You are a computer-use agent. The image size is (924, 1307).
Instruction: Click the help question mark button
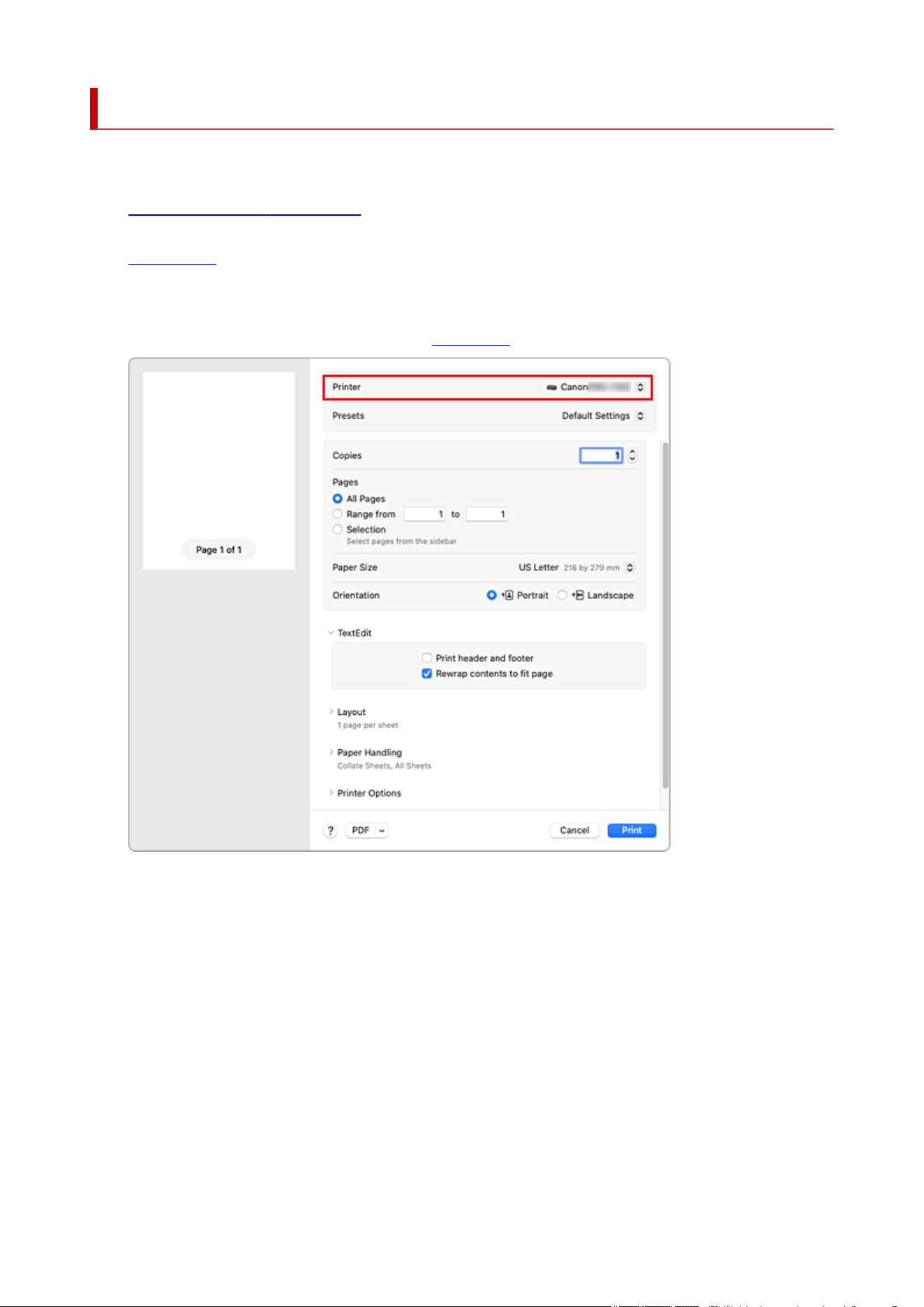pyautogui.click(x=331, y=830)
